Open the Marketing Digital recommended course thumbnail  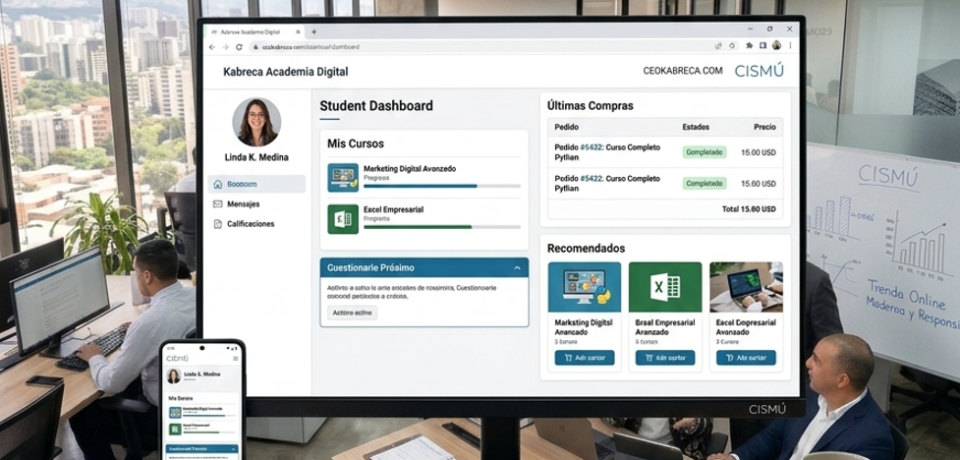click(584, 287)
